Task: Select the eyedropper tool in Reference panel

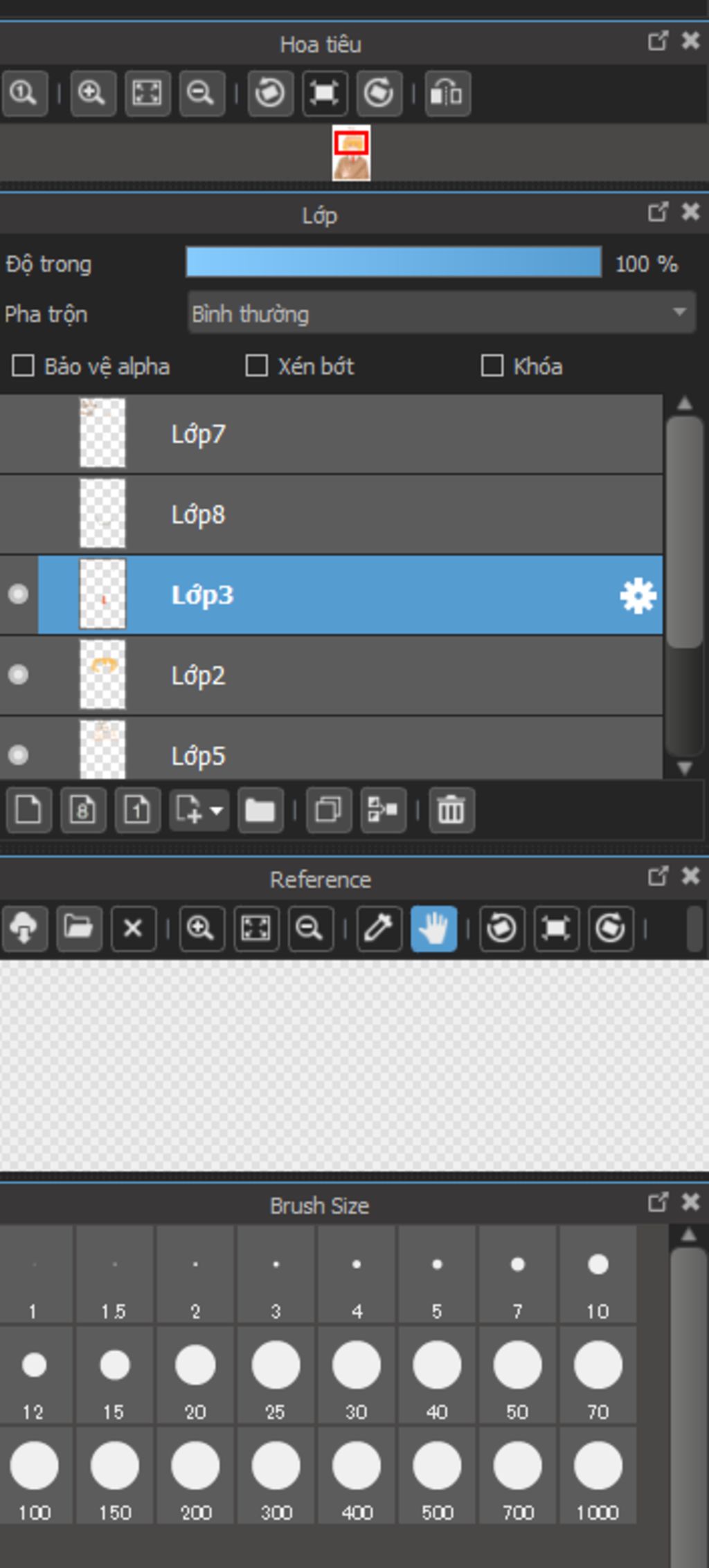Action: [379, 928]
